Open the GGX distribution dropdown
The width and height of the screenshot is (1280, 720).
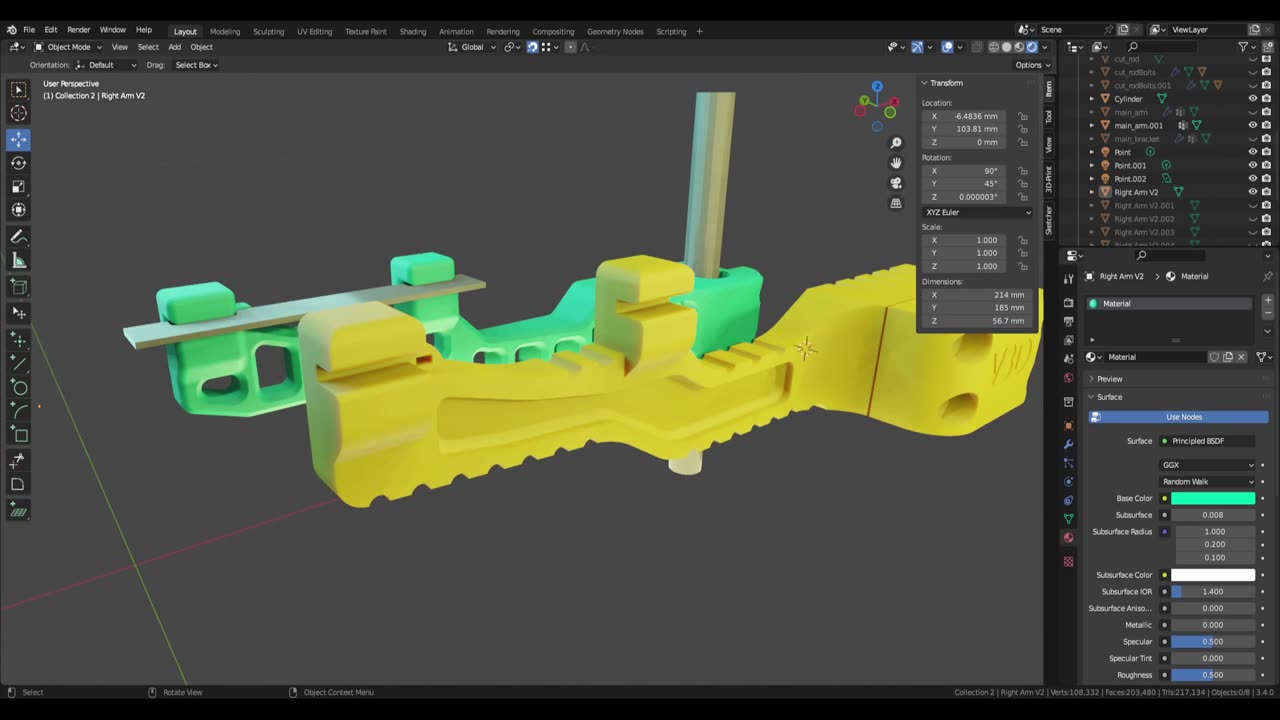click(x=1208, y=465)
